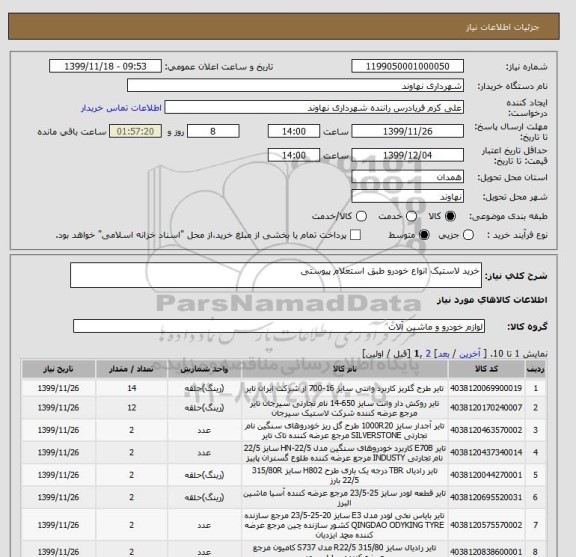Select the جزیی purchase type radio
This screenshot has height=557, width=576.
pos(468,235)
